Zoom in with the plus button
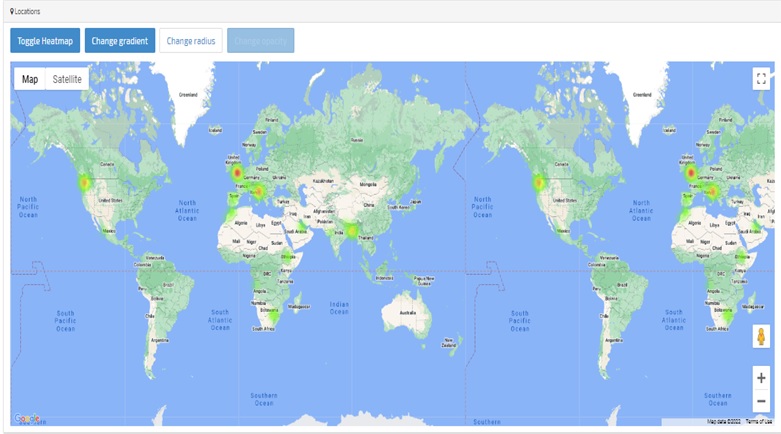Image resolution: width=781 pixels, height=434 pixels. pos(761,378)
